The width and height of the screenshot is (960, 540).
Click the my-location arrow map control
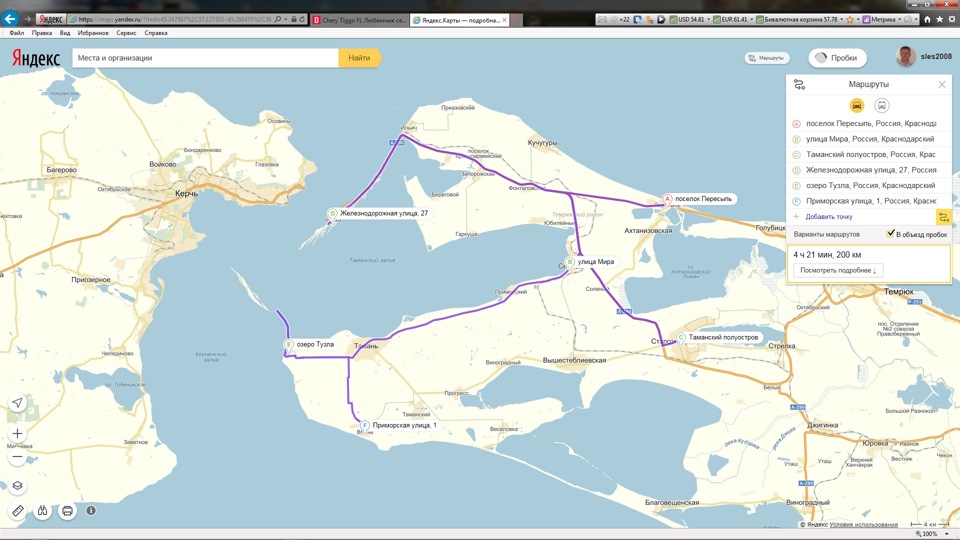click(x=17, y=403)
